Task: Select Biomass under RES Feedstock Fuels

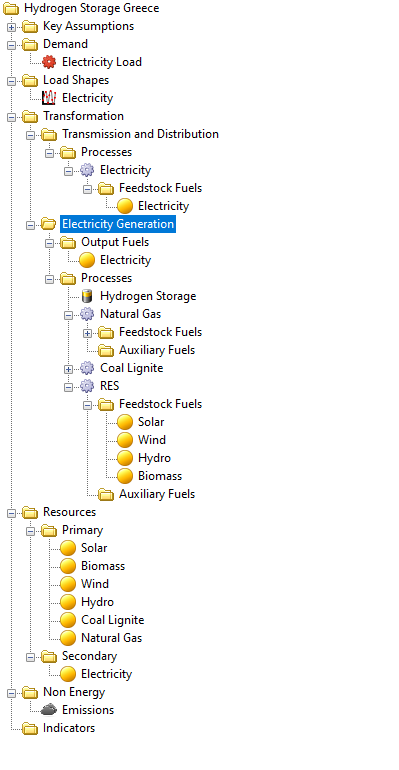Action: (x=160, y=476)
